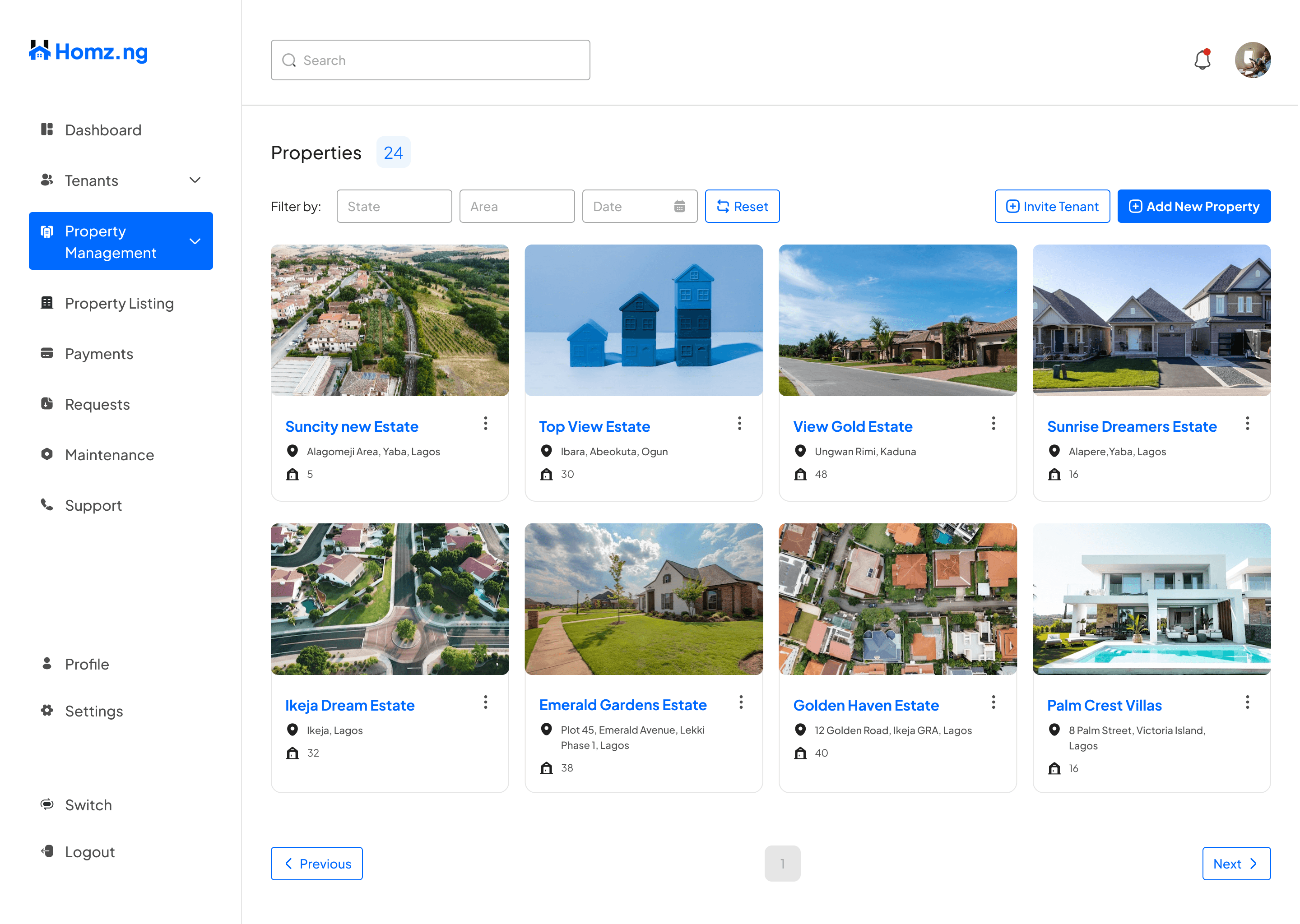The image size is (1300, 924).
Task: Collapse the Property Management chevron
Action: 195,241
